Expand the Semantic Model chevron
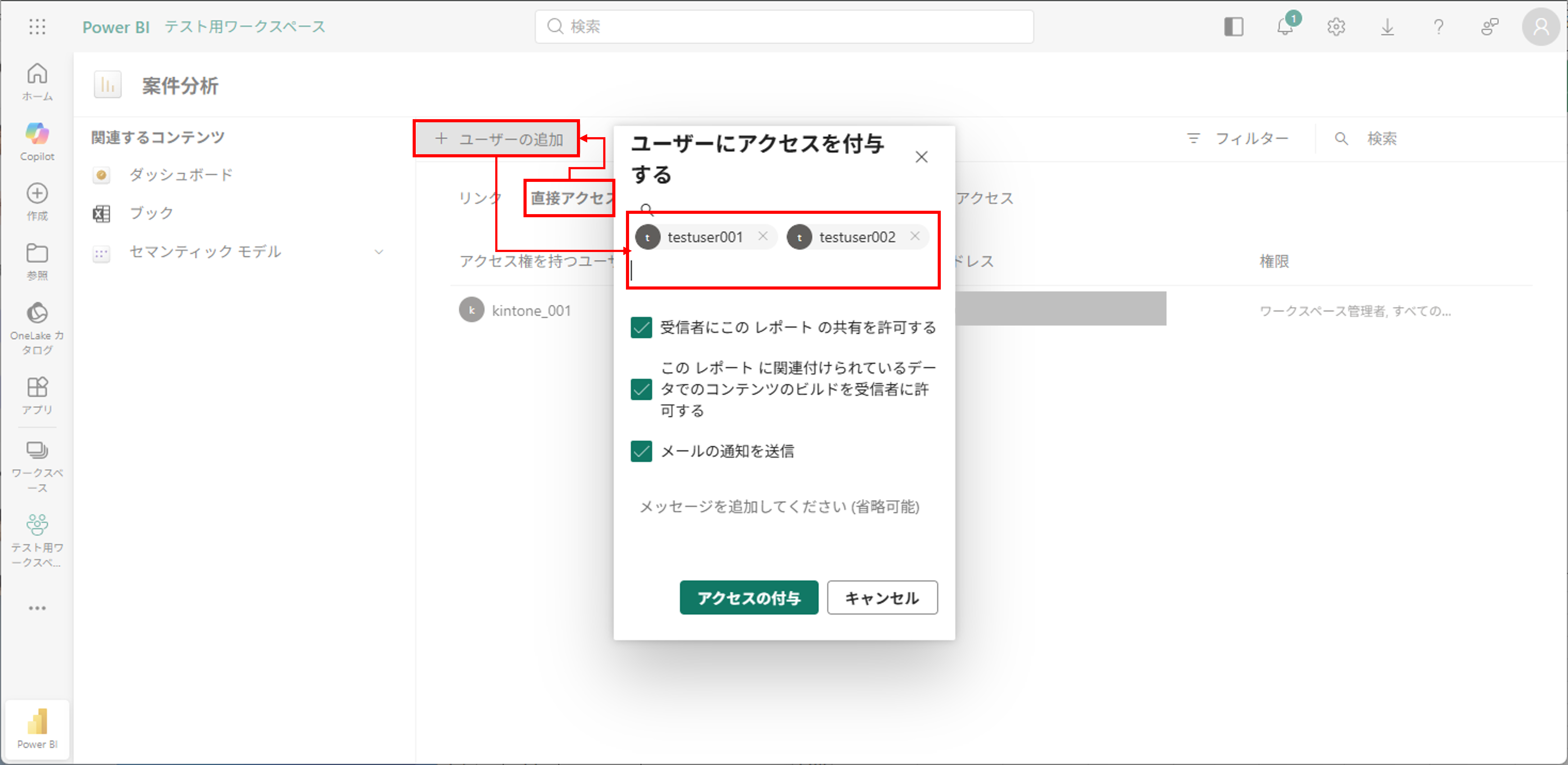This screenshot has height=765, width=1568. [378, 251]
